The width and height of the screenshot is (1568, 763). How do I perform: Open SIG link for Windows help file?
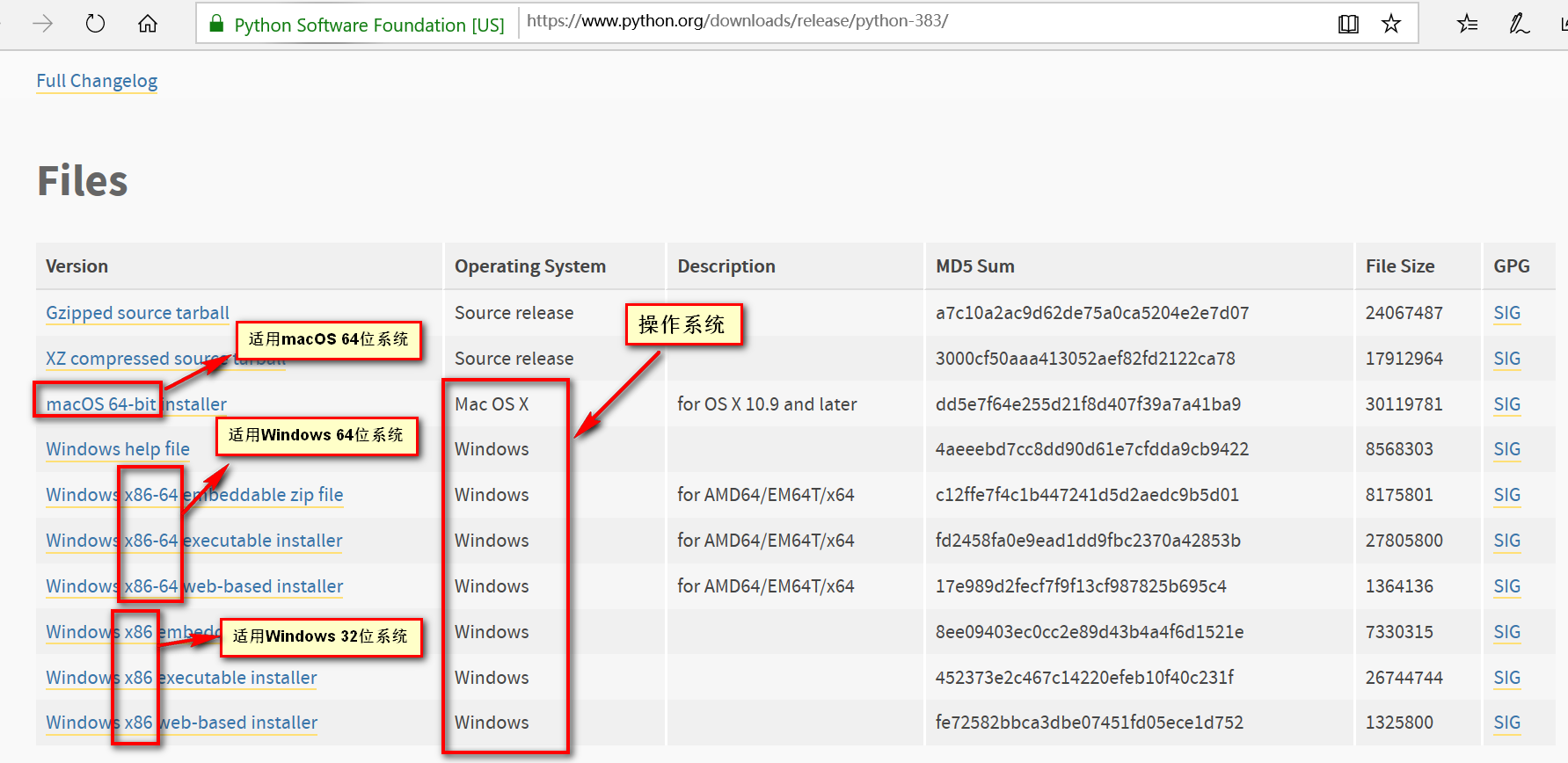coord(1506,449)
